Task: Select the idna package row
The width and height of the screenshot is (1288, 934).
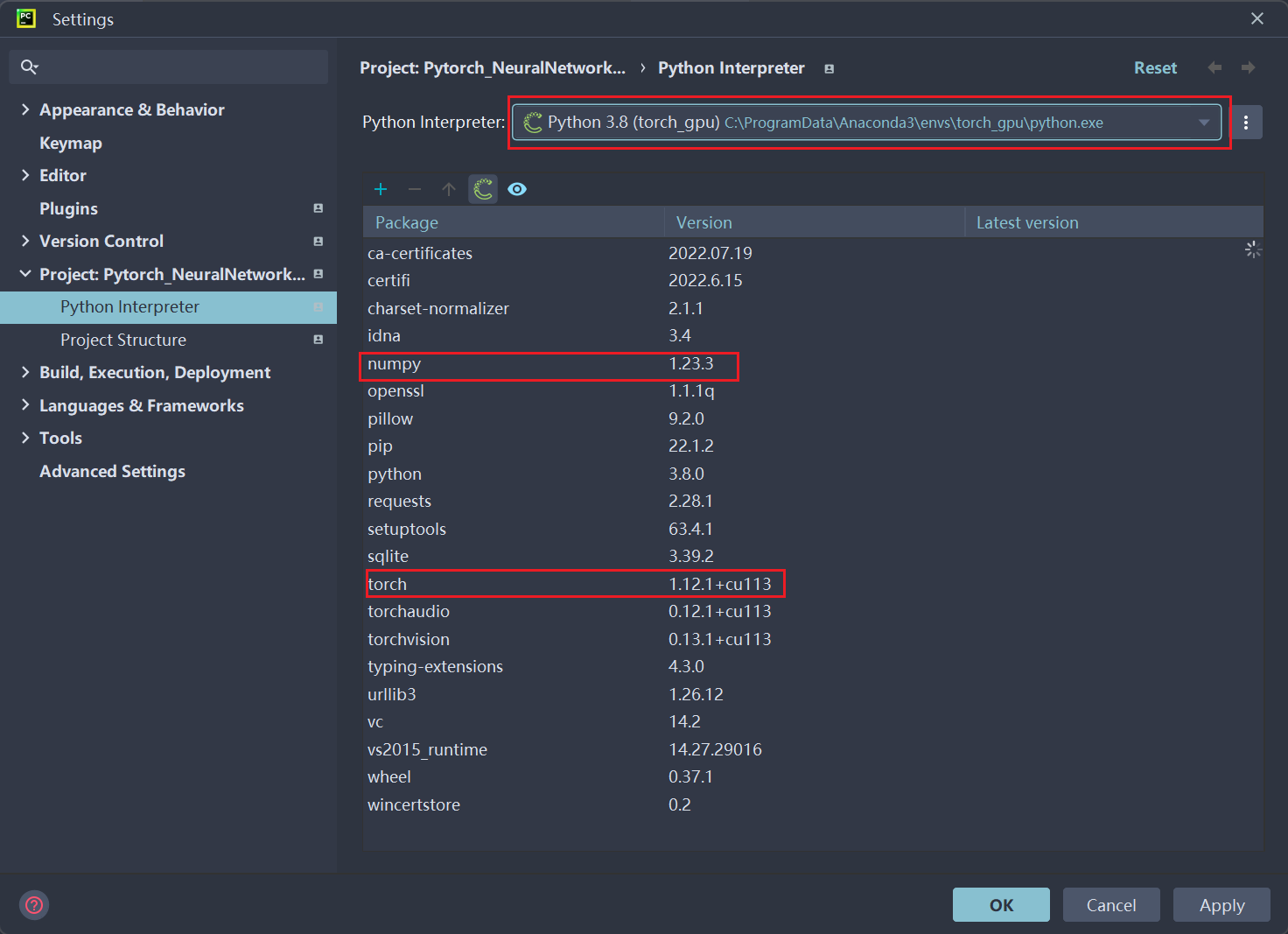Action: pyautogui.click(x=813, y=335)
